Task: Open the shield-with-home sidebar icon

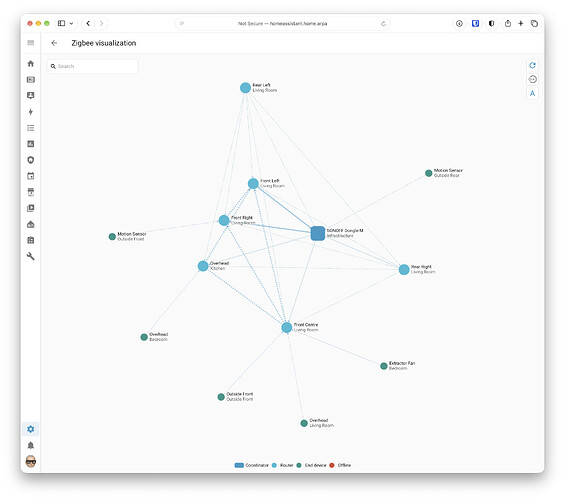Action: [x=31, y=160]
